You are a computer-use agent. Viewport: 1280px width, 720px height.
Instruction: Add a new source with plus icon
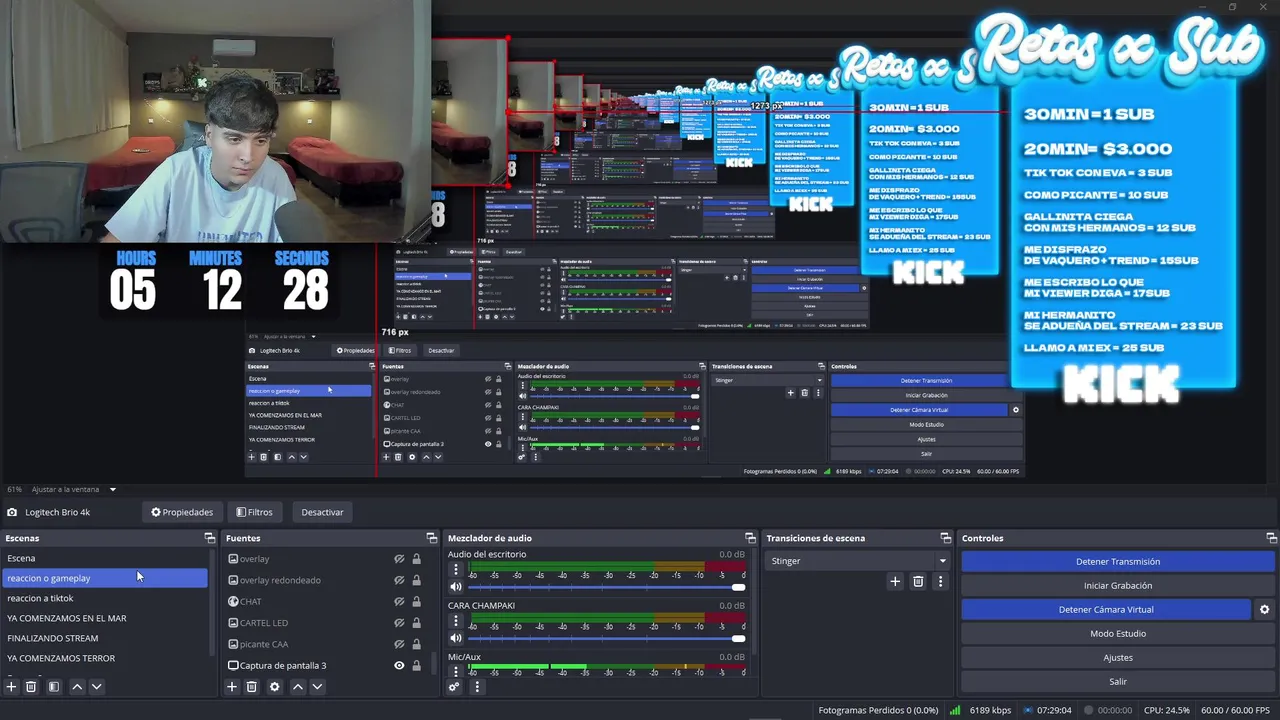click(x=232, y=687)
